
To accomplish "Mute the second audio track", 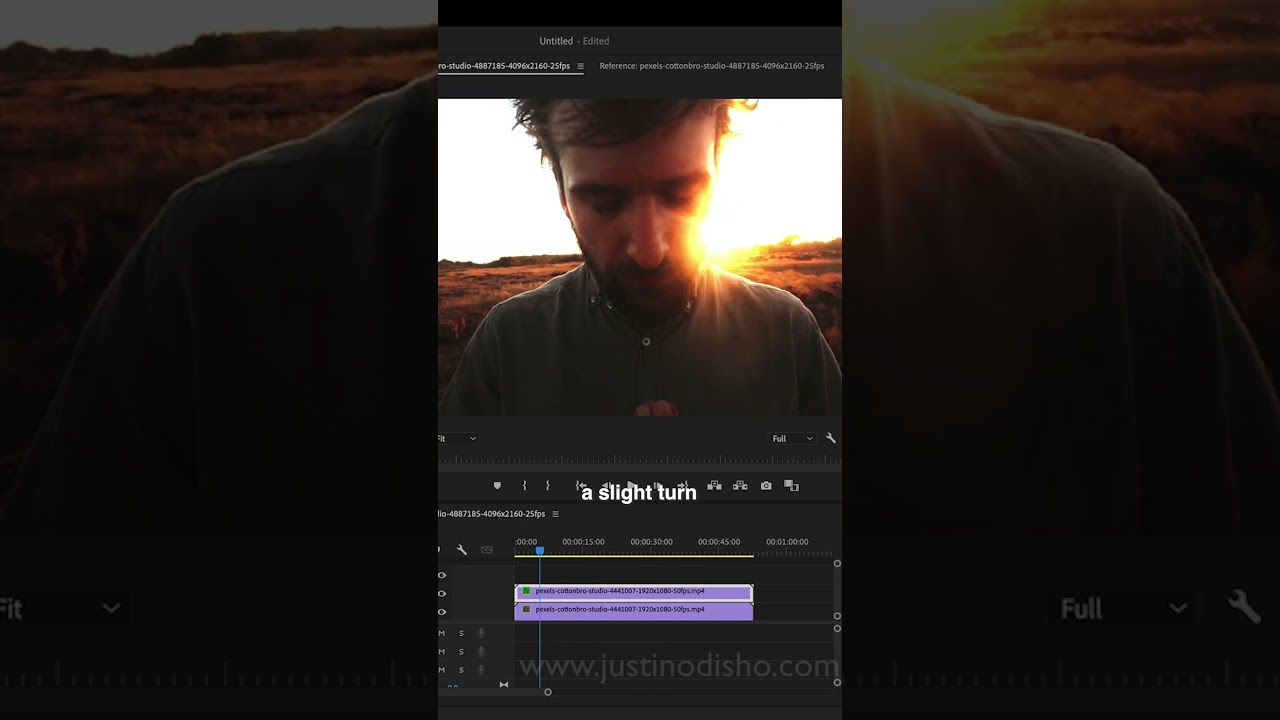I will click(x=441, y=651).
